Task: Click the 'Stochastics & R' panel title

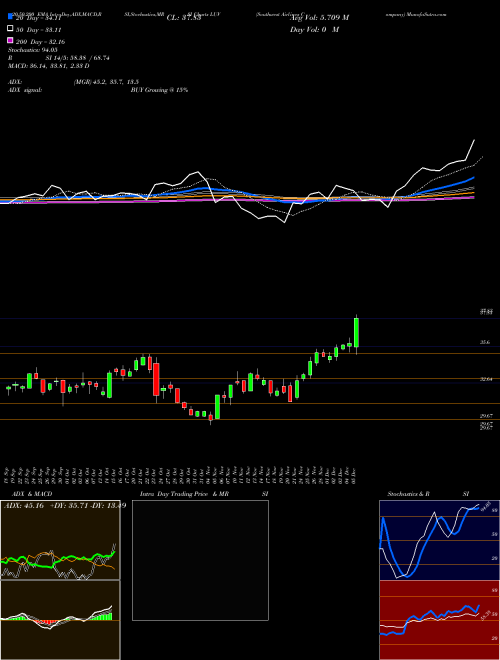Action: 409,494
